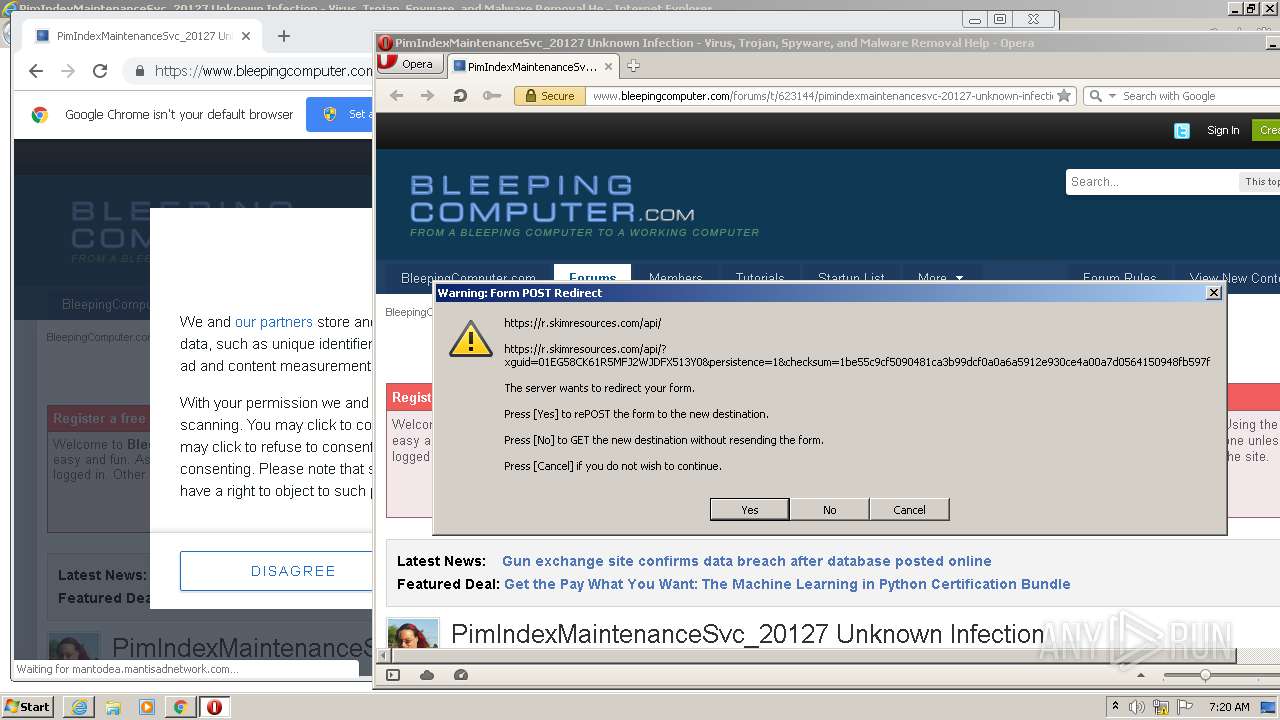This screenshot has width=1280, height=720.
Task: Go forward in Chrome
Action: pos(68,71)
